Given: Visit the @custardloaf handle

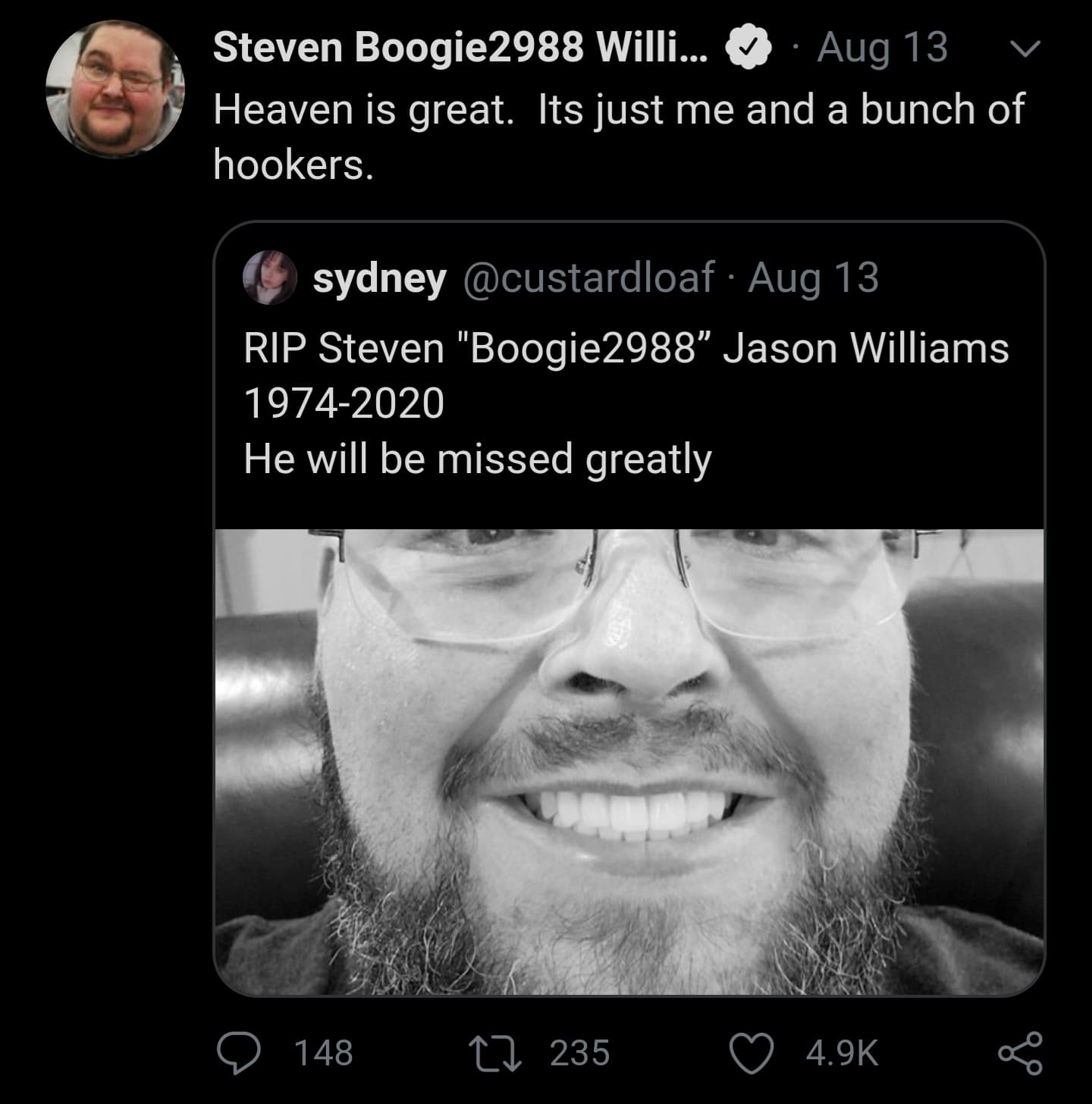Looking at the screenshot, I should 588,278.
